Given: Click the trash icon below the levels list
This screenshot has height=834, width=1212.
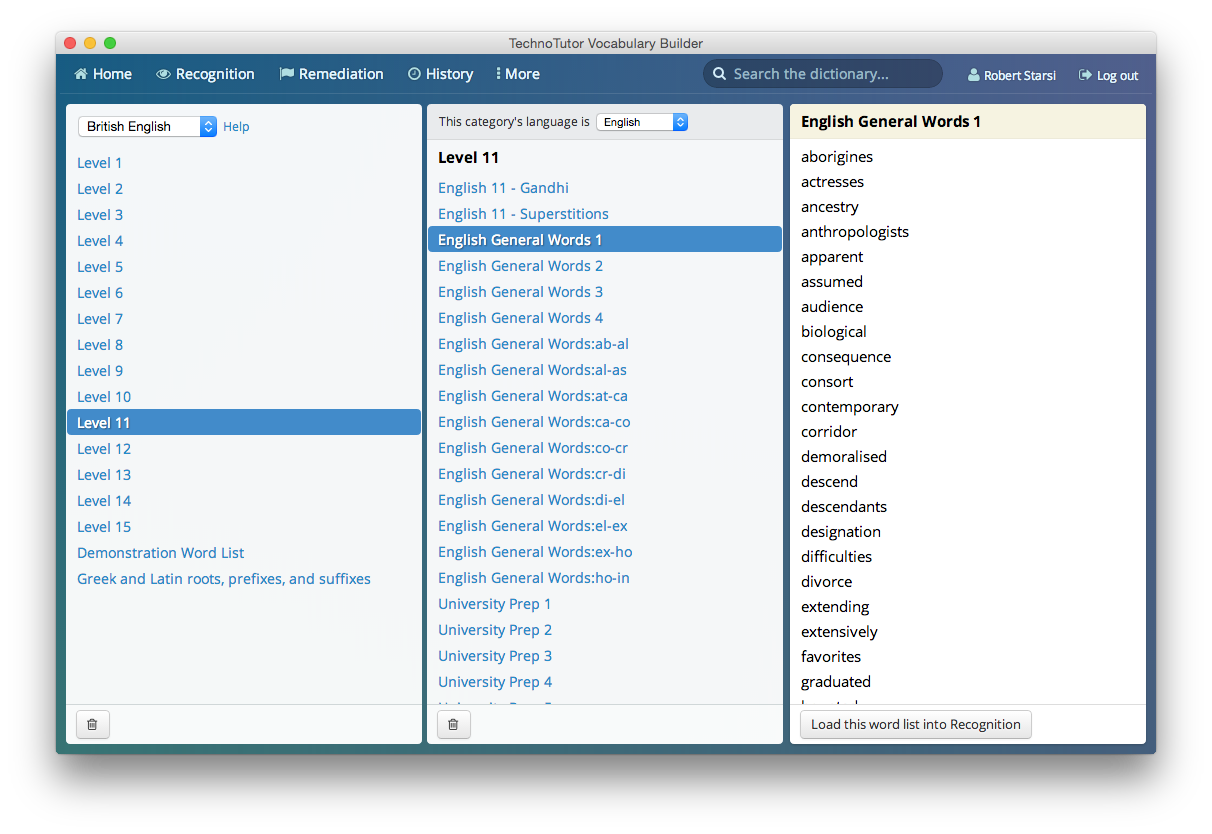Looking at the screenshot, I should (92, 724).
